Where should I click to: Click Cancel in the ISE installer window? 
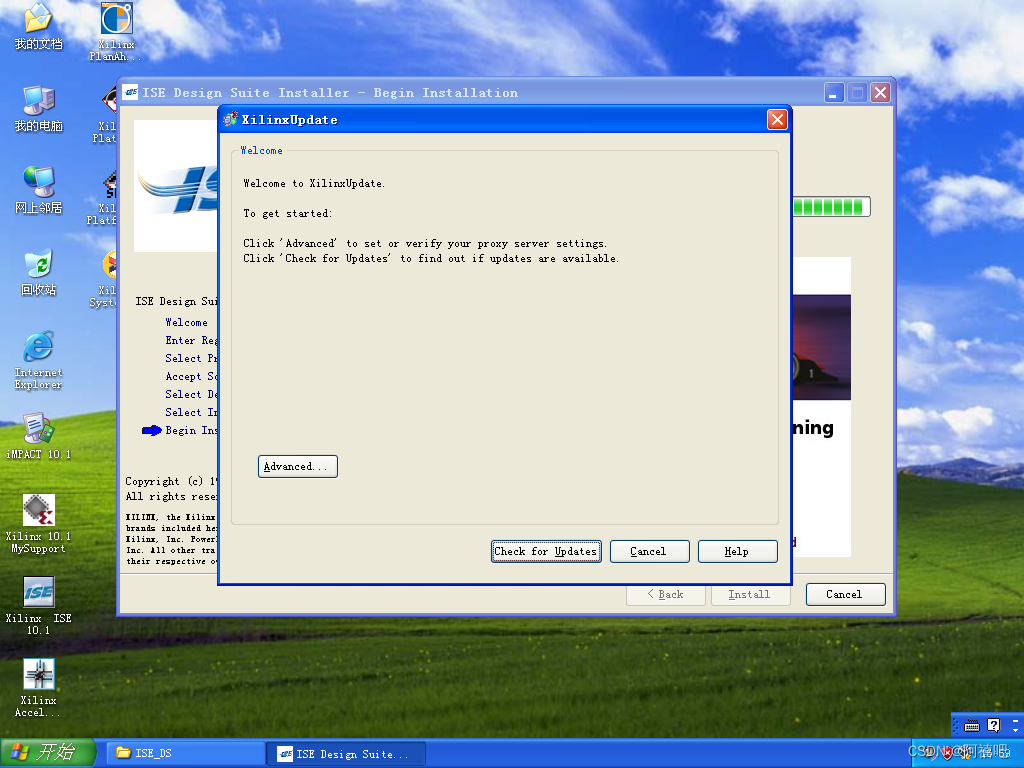tap(845, 594)
